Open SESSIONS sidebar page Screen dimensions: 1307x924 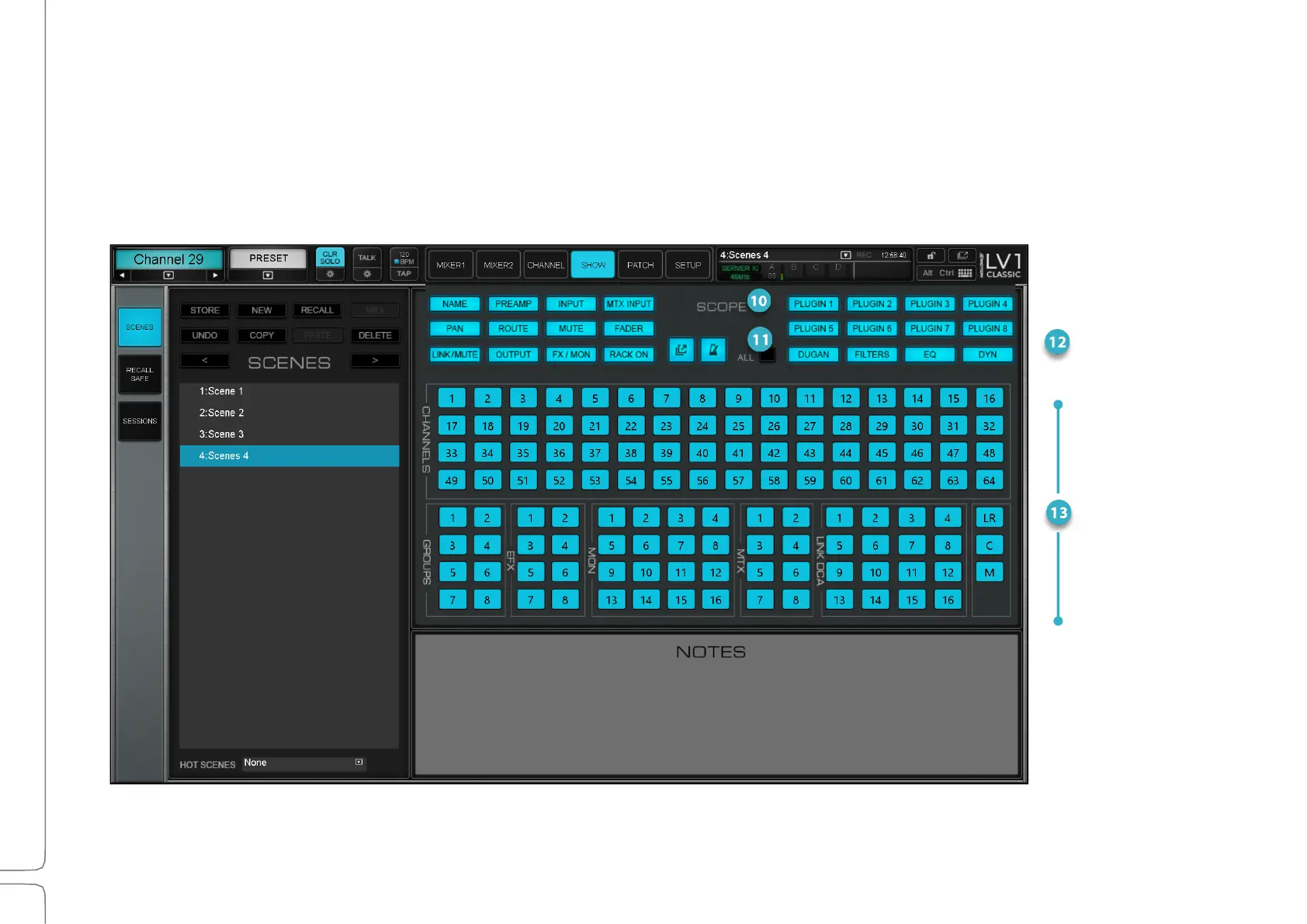pyautogui.click(x=140, y=421)
